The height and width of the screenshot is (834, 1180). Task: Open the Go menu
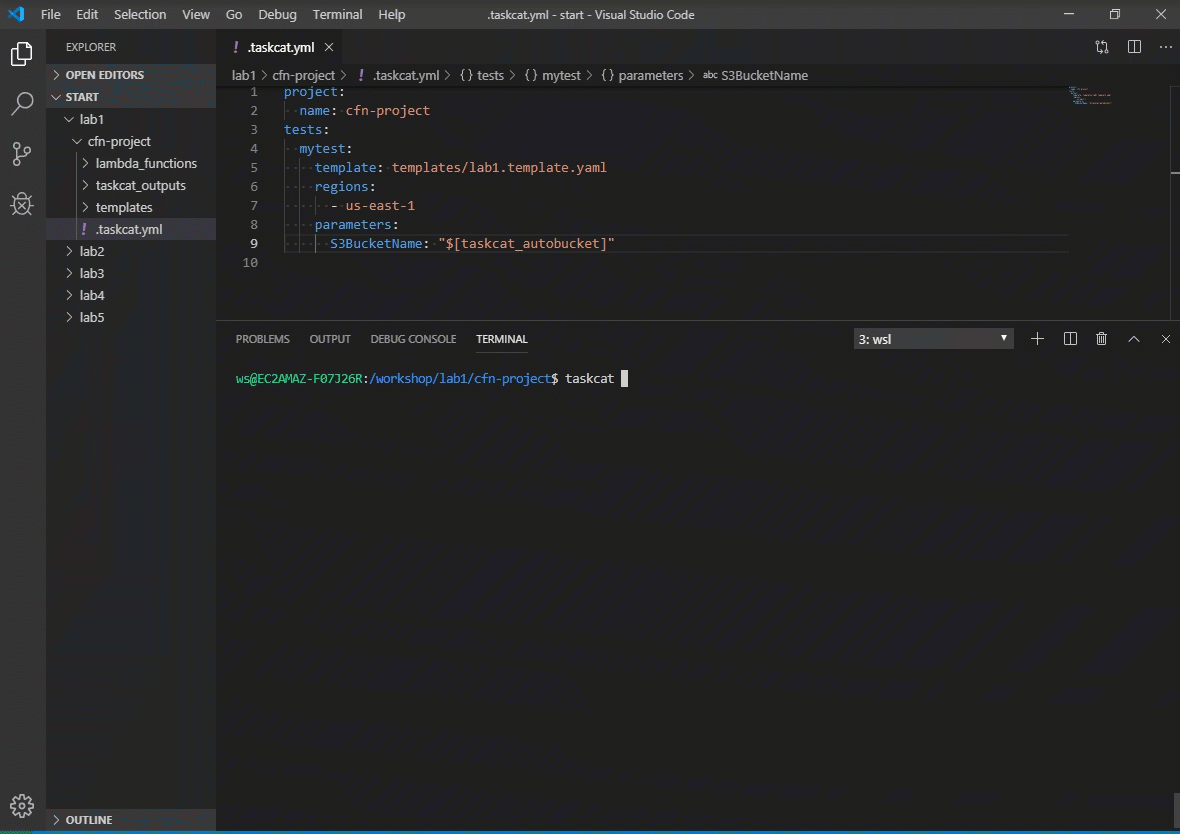234,14
